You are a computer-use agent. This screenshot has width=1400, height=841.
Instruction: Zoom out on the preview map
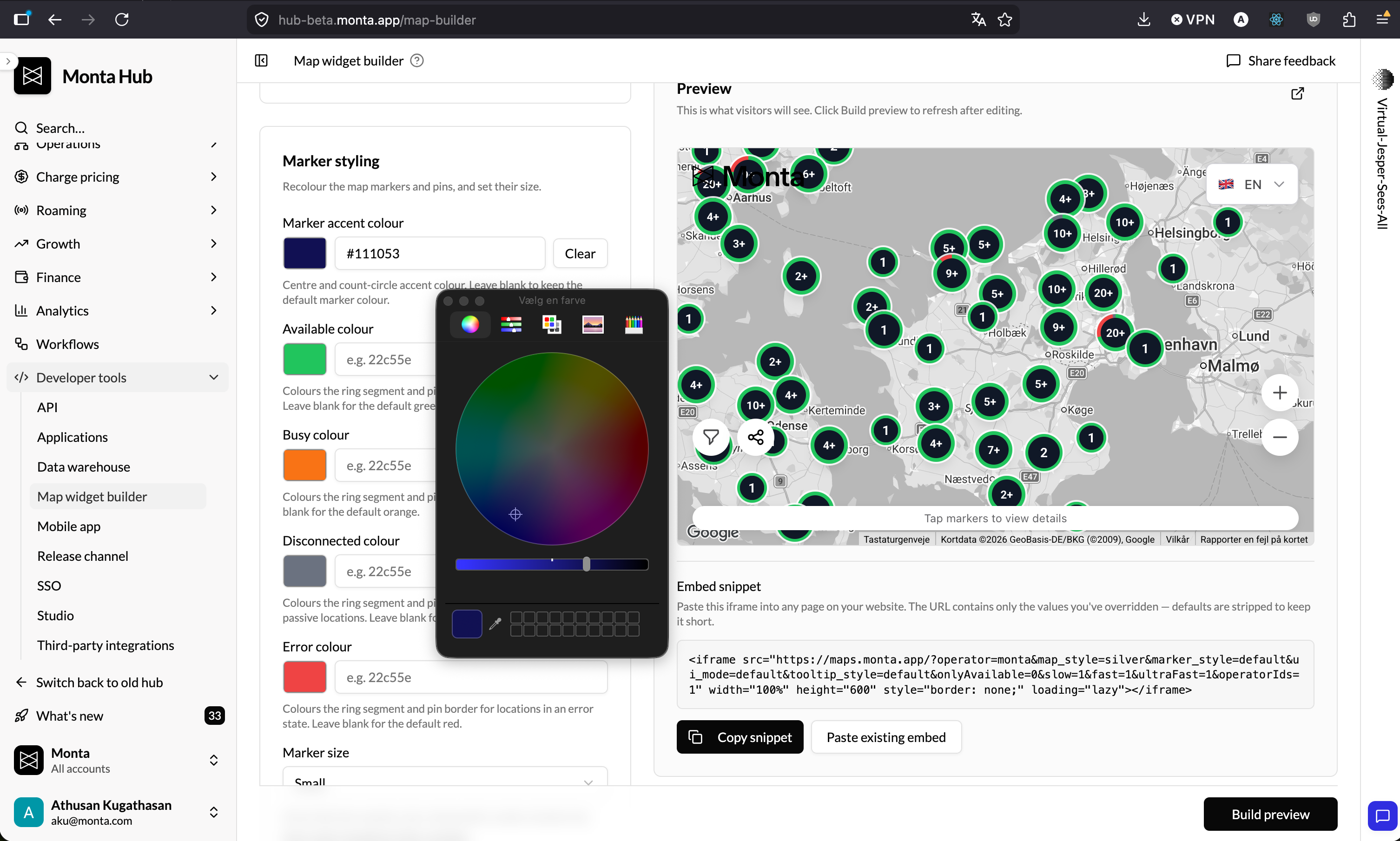1280,437
